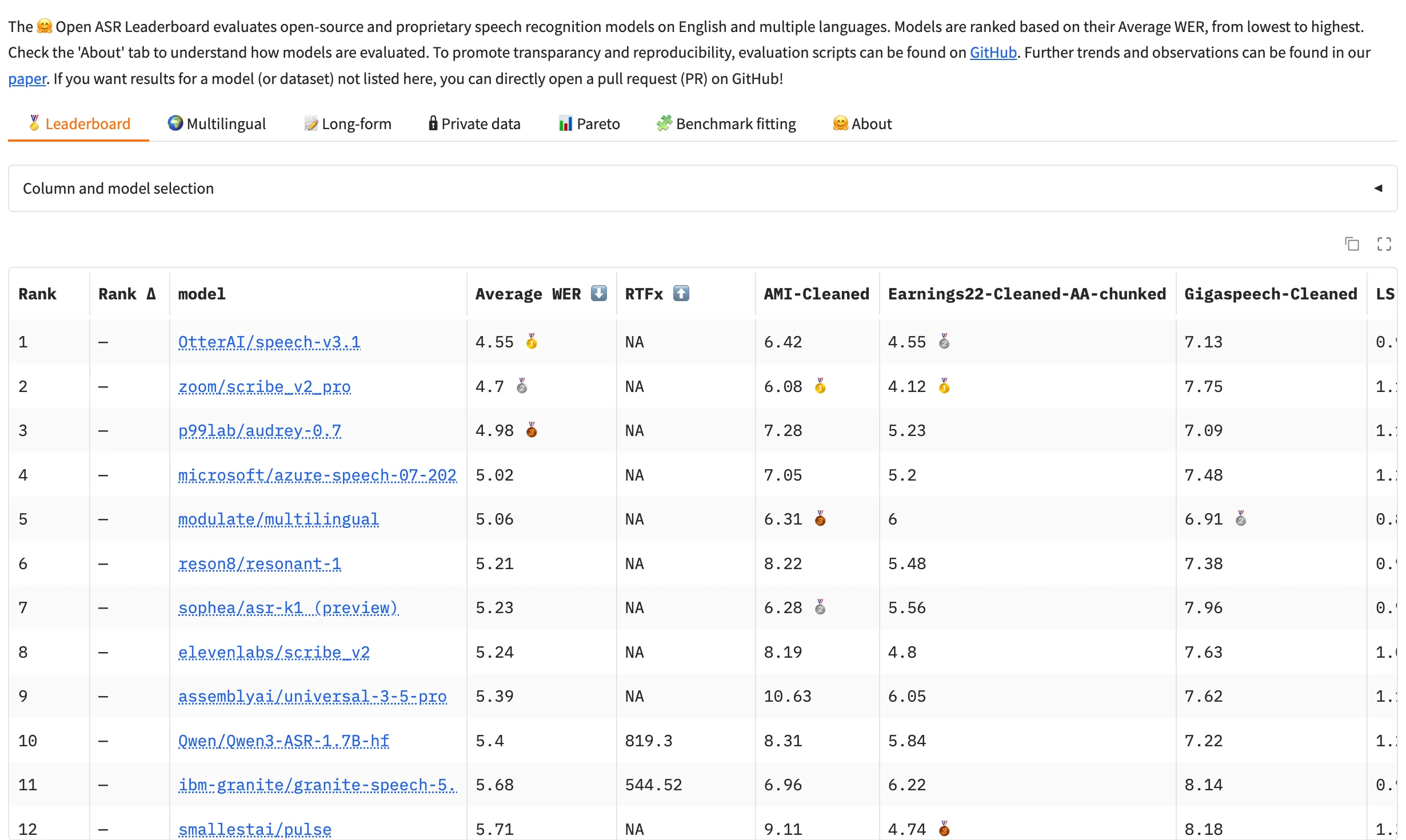Screen dimensions: 1406x840
Task: Open the GitHub link in description
Action: pyautogui.click(x=993, y=53)
